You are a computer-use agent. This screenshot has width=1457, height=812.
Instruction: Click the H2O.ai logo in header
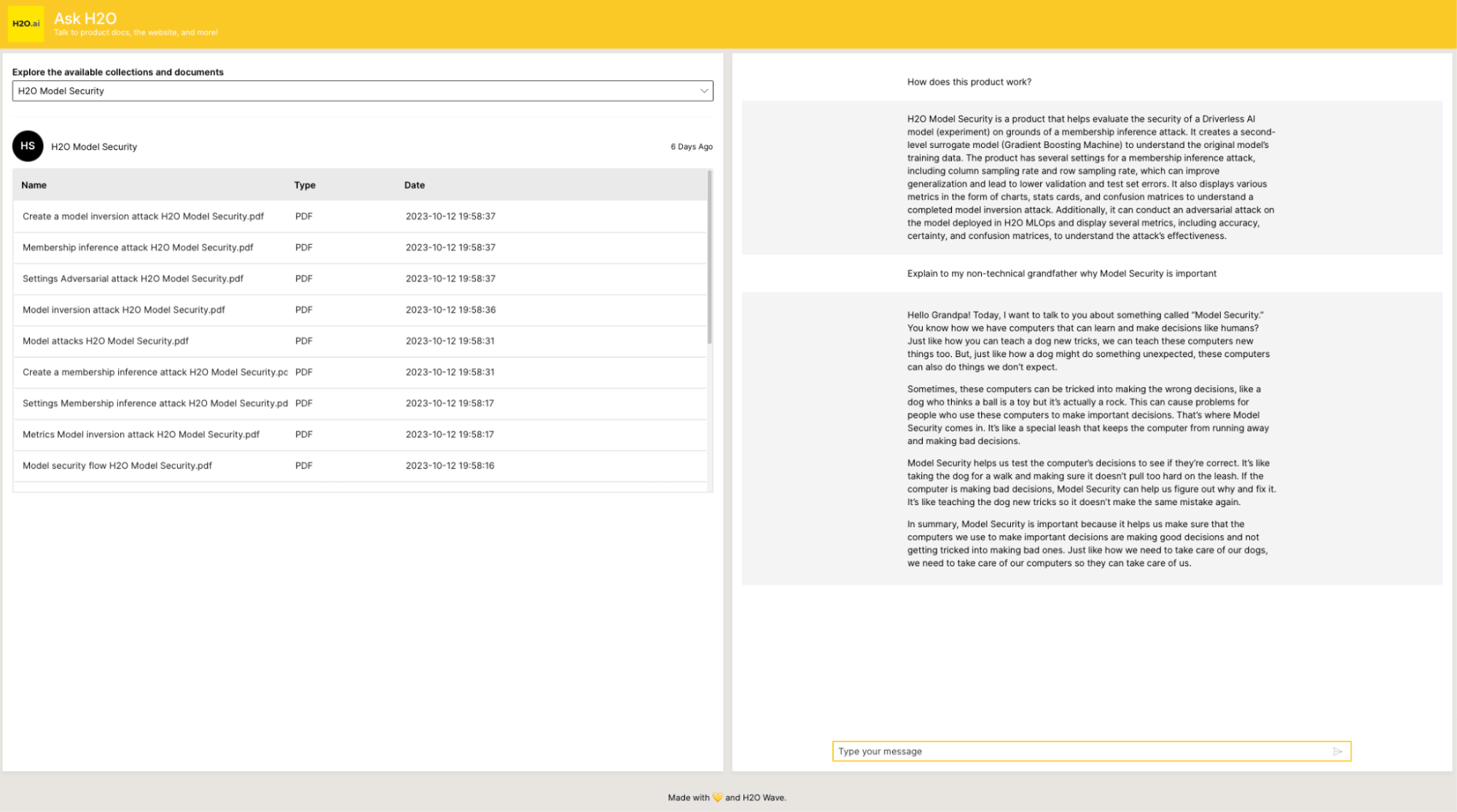[26, 23]
